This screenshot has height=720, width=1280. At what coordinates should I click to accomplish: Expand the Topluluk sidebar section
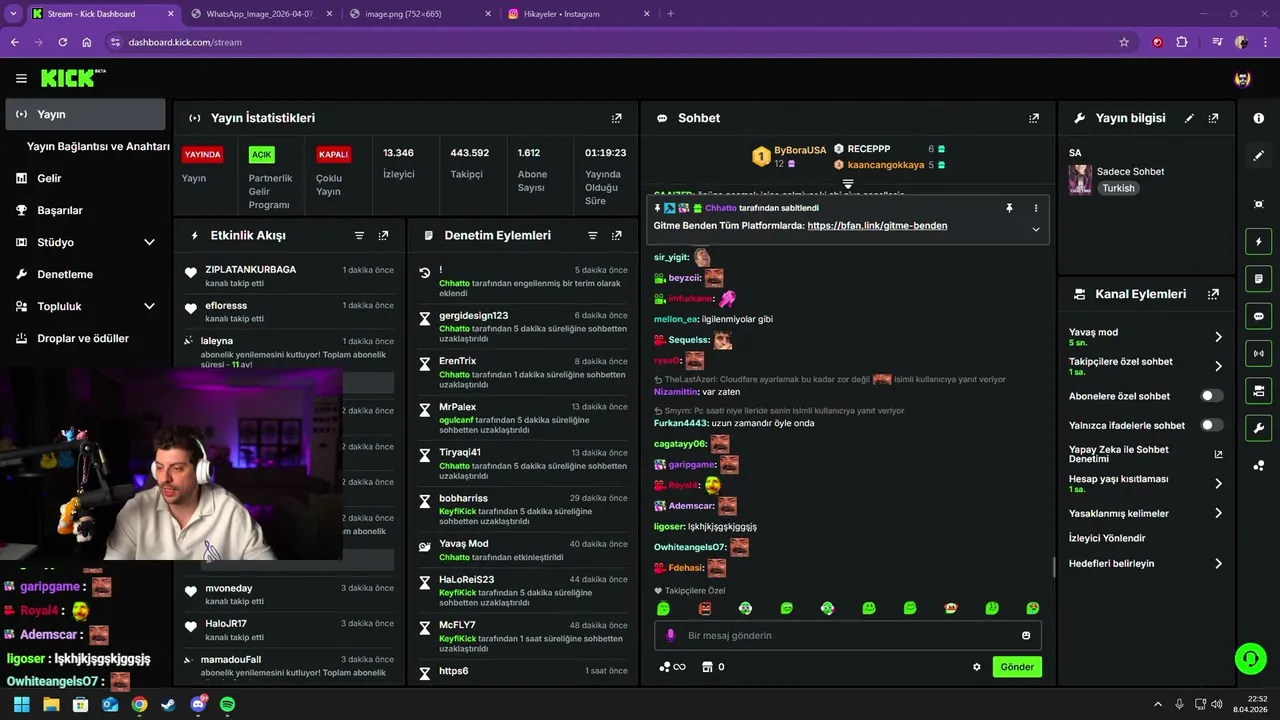[149, 306]
